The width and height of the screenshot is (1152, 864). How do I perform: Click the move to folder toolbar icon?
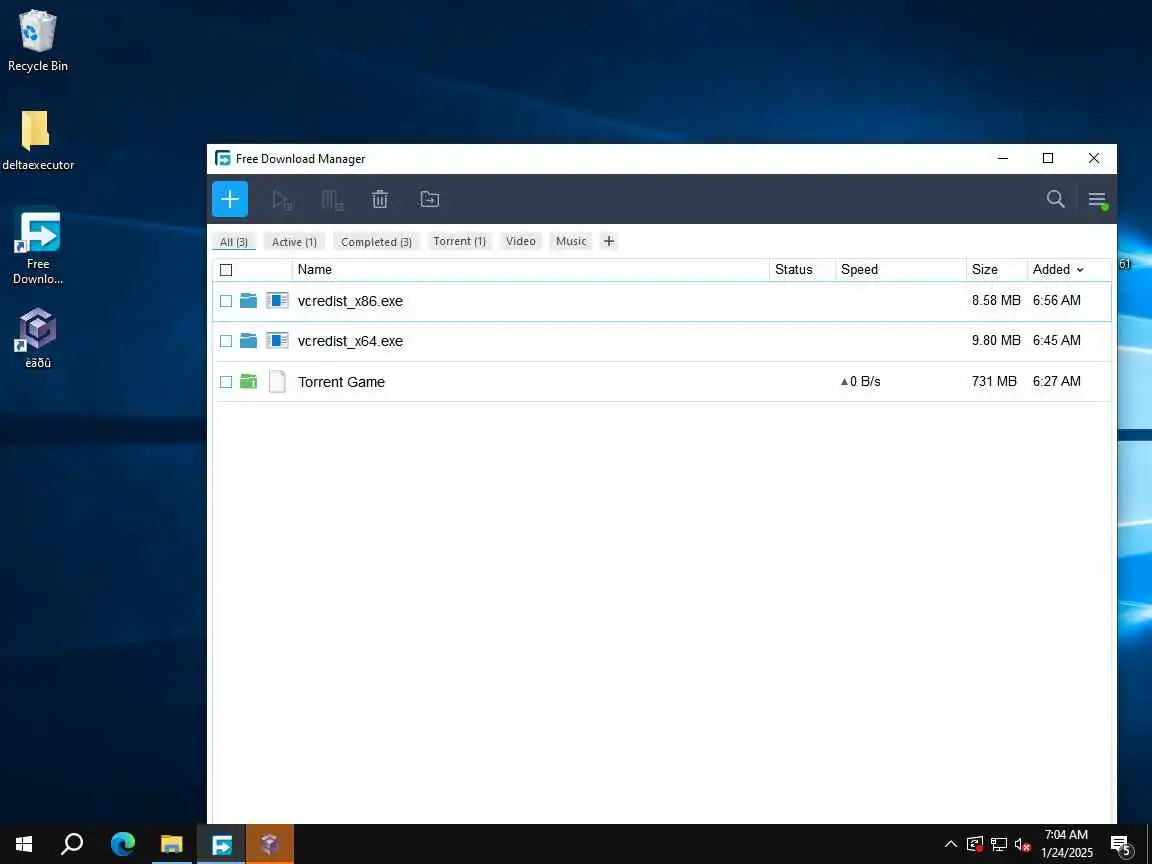[430, 199]
